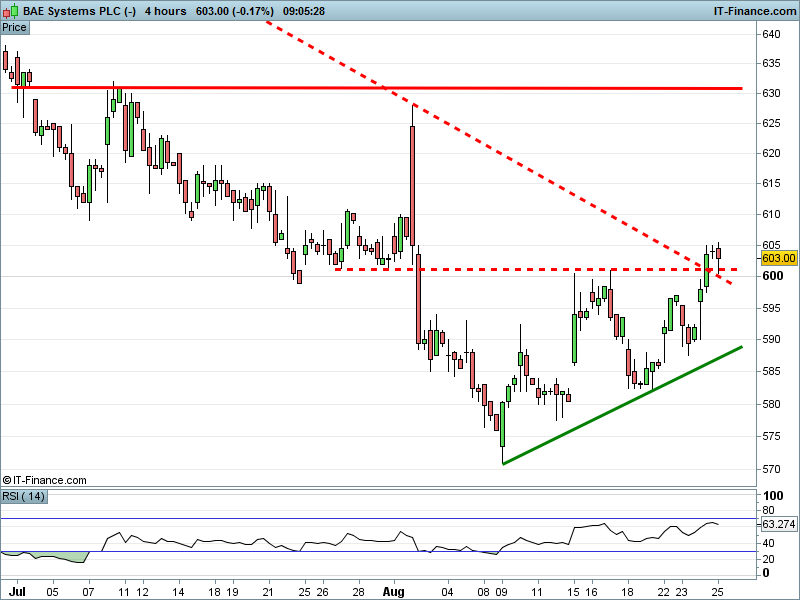Click the 570 price axis label

(771, 469)
